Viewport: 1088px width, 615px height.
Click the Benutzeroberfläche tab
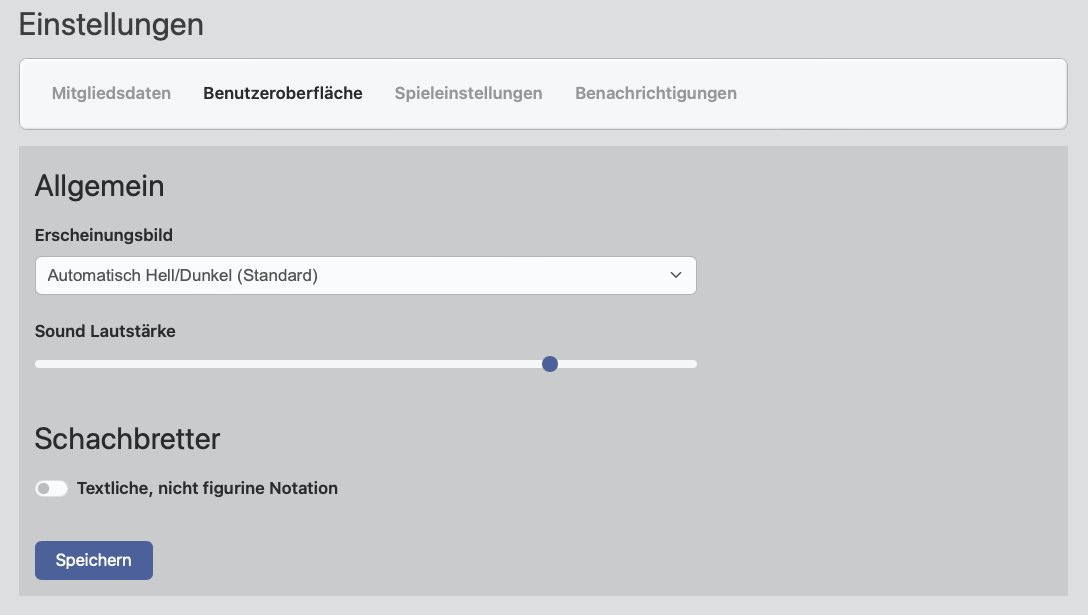tap(283, 93)
